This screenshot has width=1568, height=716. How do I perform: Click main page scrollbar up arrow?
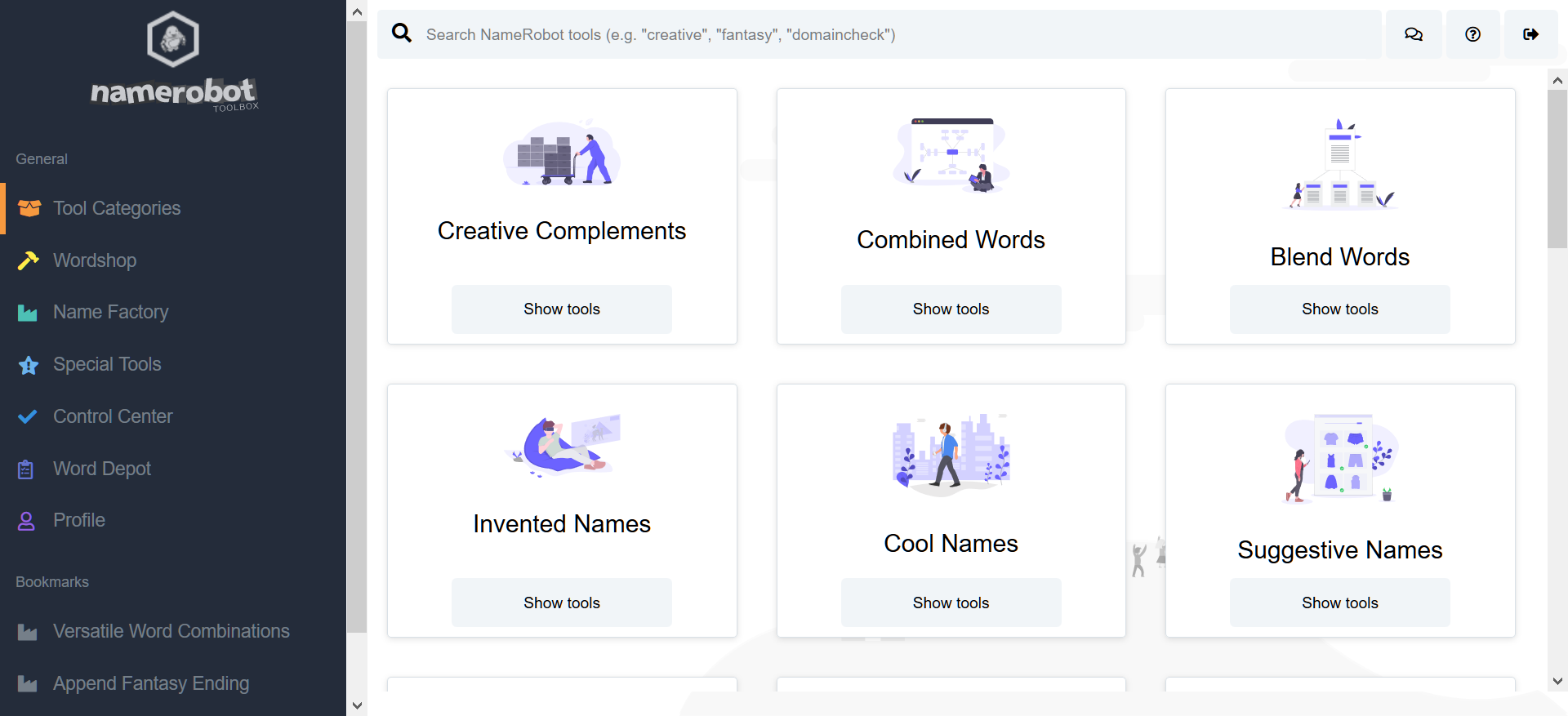(x=1557, y=80)
